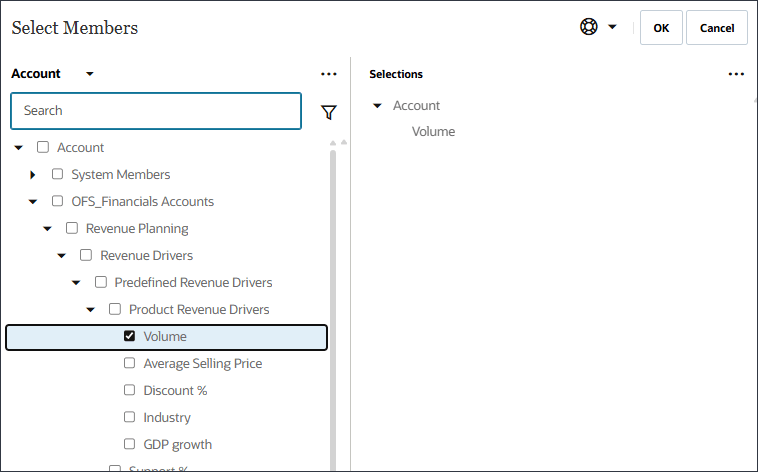Viewport: 758px width, 472px height.
Task: Collapse the Revenue Planning node
Action: pyautogui.click(x=47, y=229)
